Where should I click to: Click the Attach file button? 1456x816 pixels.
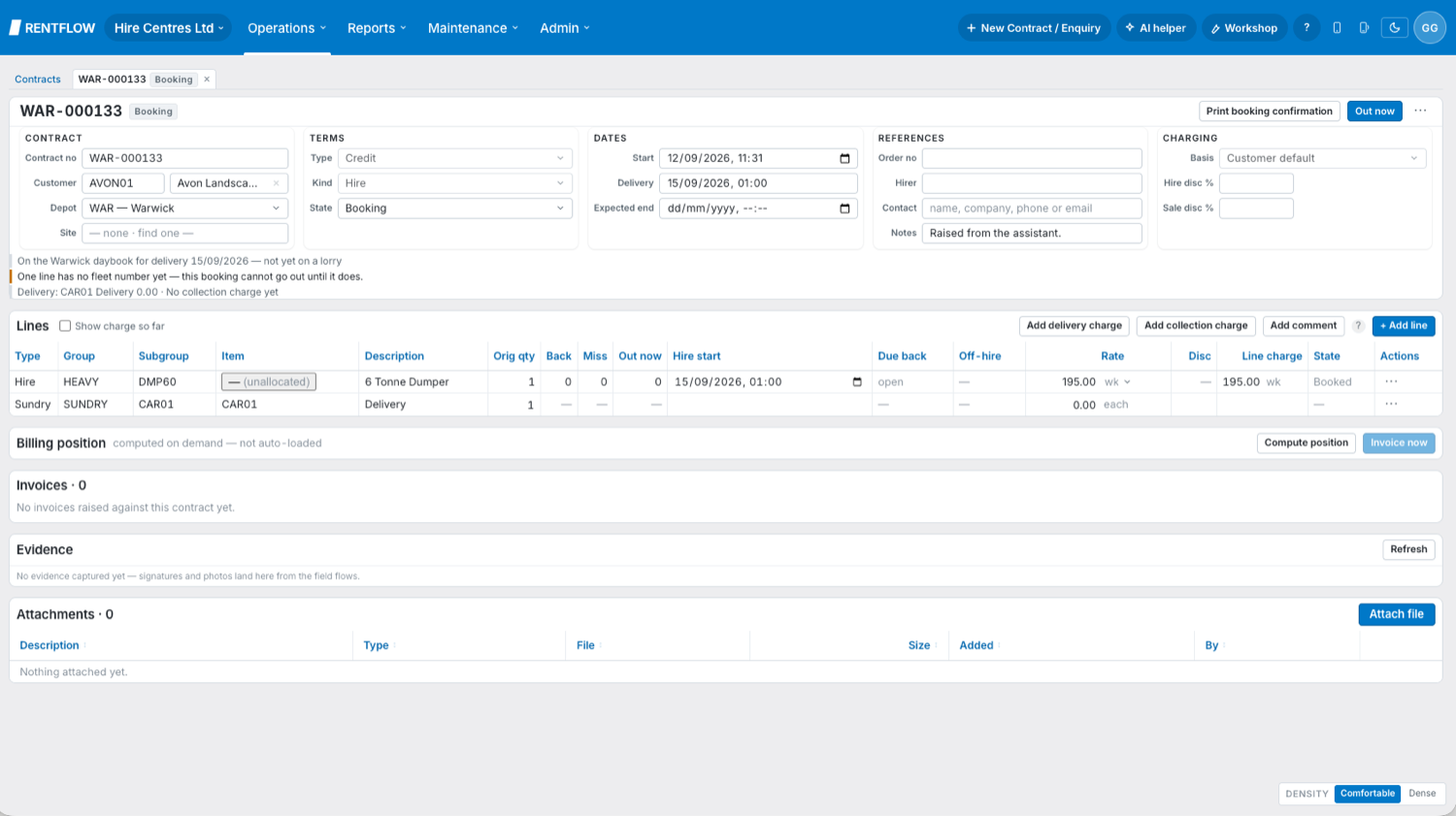[x=1397, y=614]
